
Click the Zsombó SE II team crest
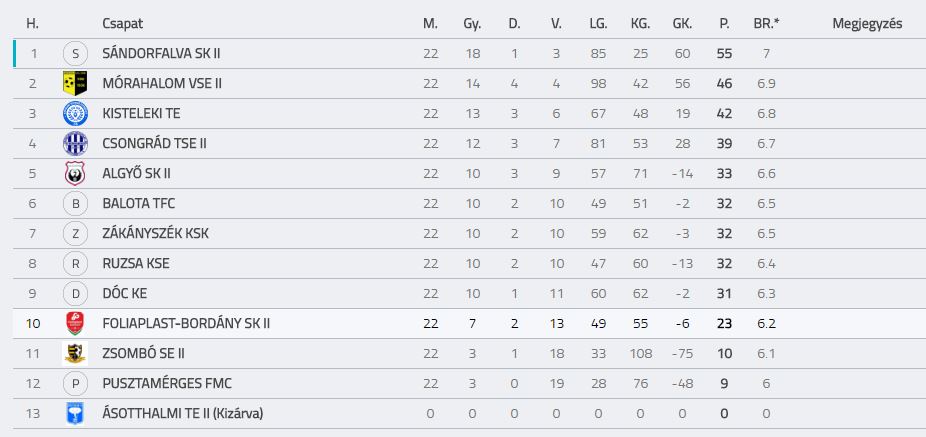[x=75, y=354]
